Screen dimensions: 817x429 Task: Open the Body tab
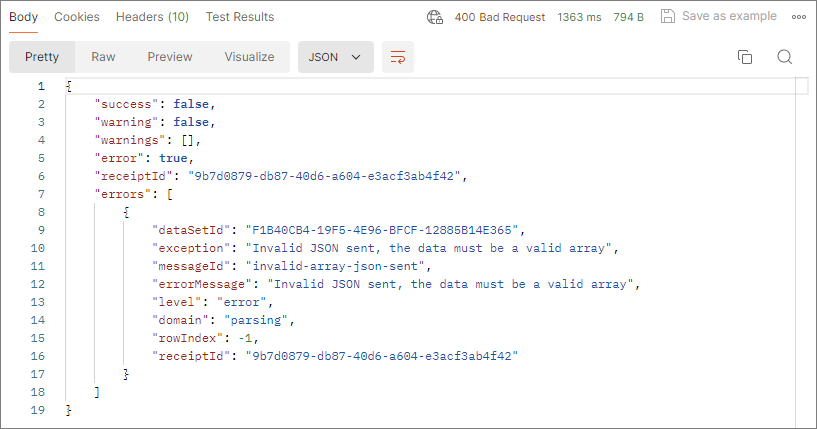(23, 17)
